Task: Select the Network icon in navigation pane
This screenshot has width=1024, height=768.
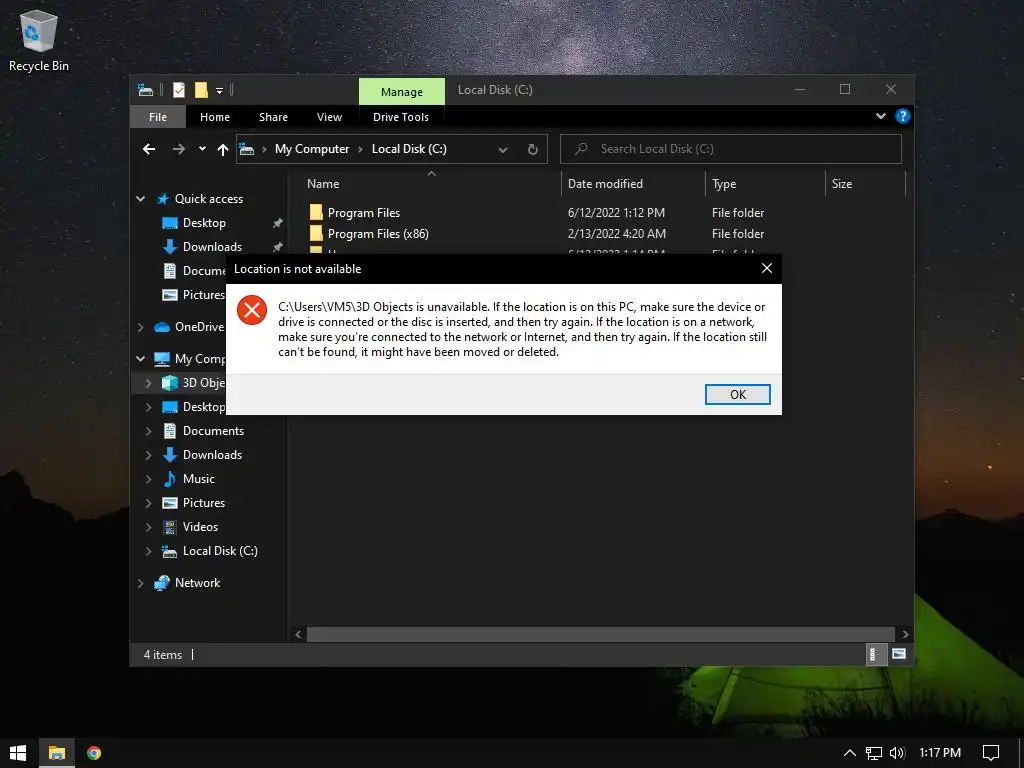Action: [x=162, y=583]
